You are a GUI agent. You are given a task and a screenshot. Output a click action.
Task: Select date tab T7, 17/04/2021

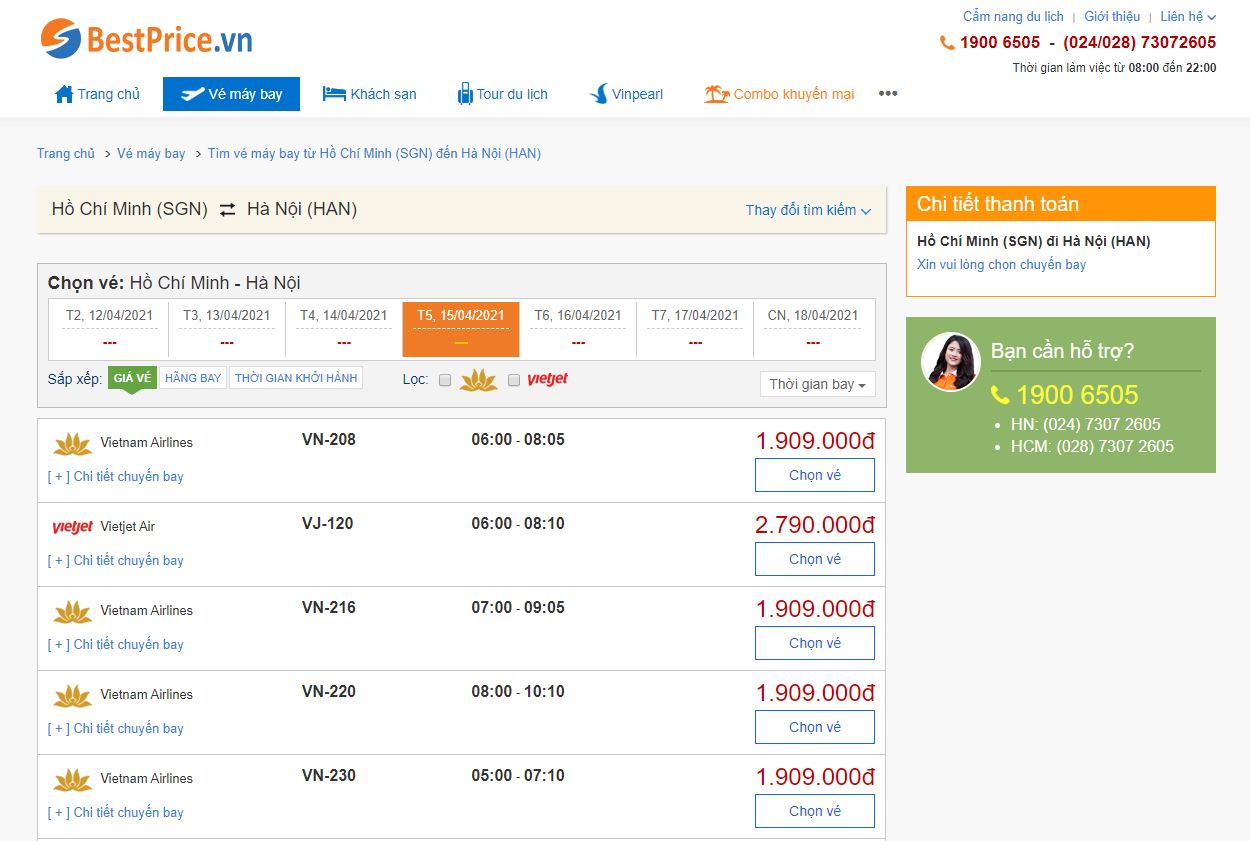[x=695, y=329]
